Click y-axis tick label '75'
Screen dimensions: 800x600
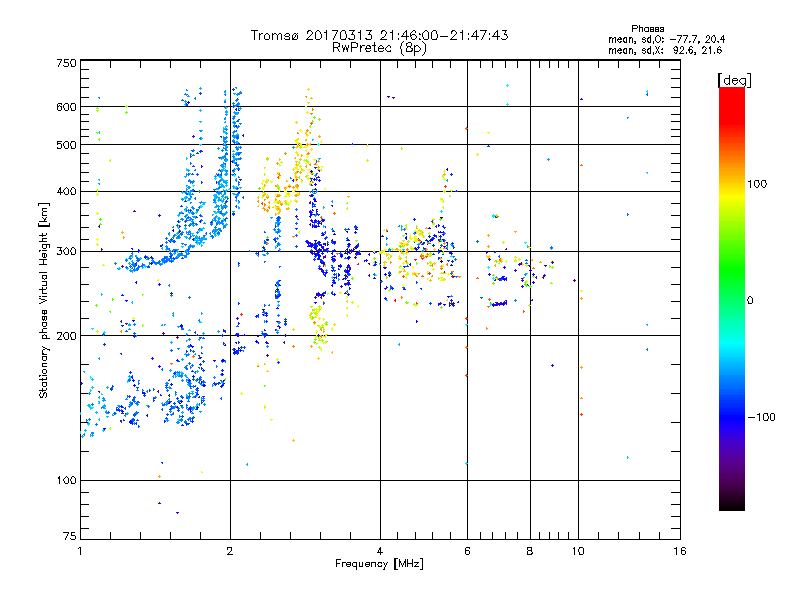pos(70,536)
